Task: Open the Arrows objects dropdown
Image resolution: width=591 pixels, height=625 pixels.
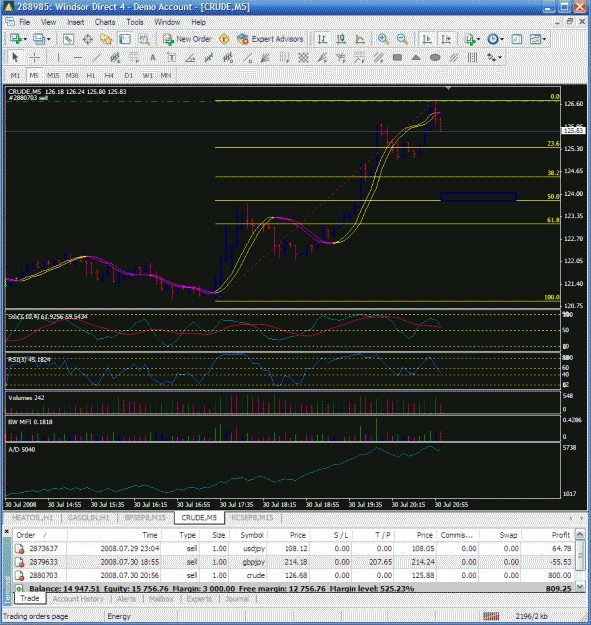Action: [x=499, y=58]
